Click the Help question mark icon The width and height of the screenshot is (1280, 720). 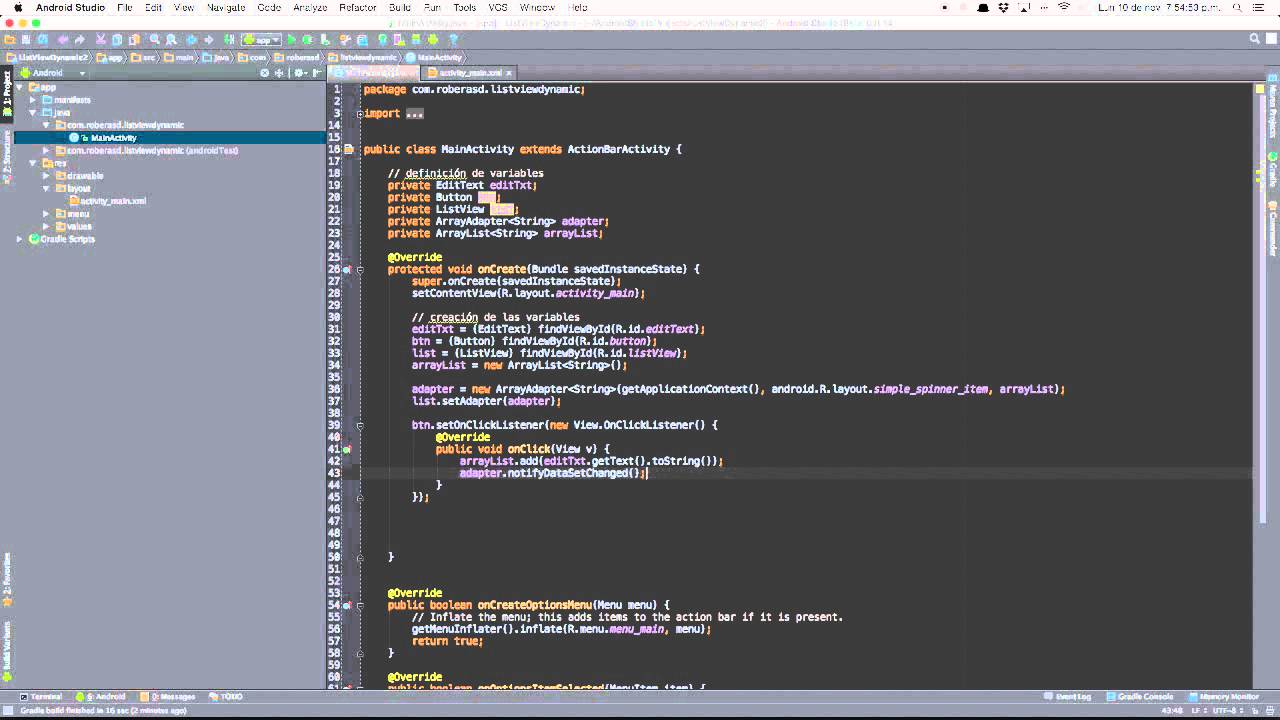pos(453,40)
